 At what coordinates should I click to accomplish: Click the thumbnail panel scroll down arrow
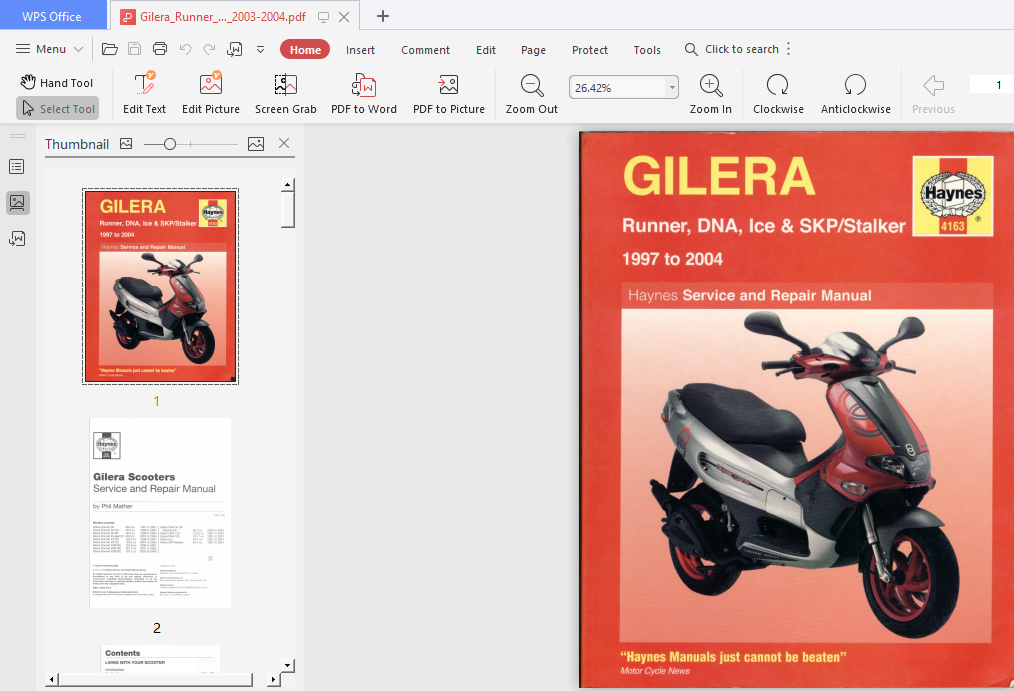(x=288, y=665)
